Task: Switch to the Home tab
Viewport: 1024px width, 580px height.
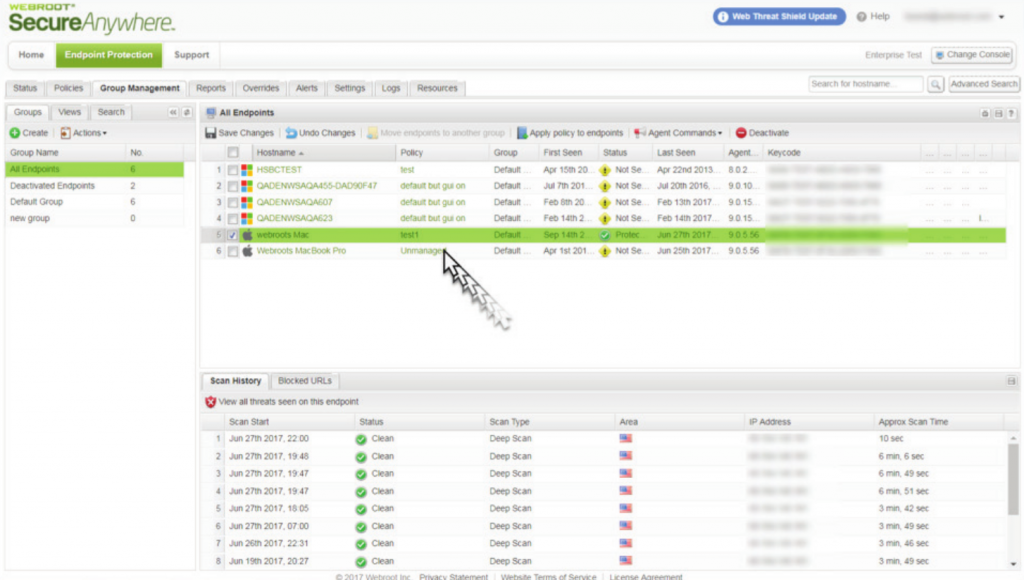Action: point(31,55)
